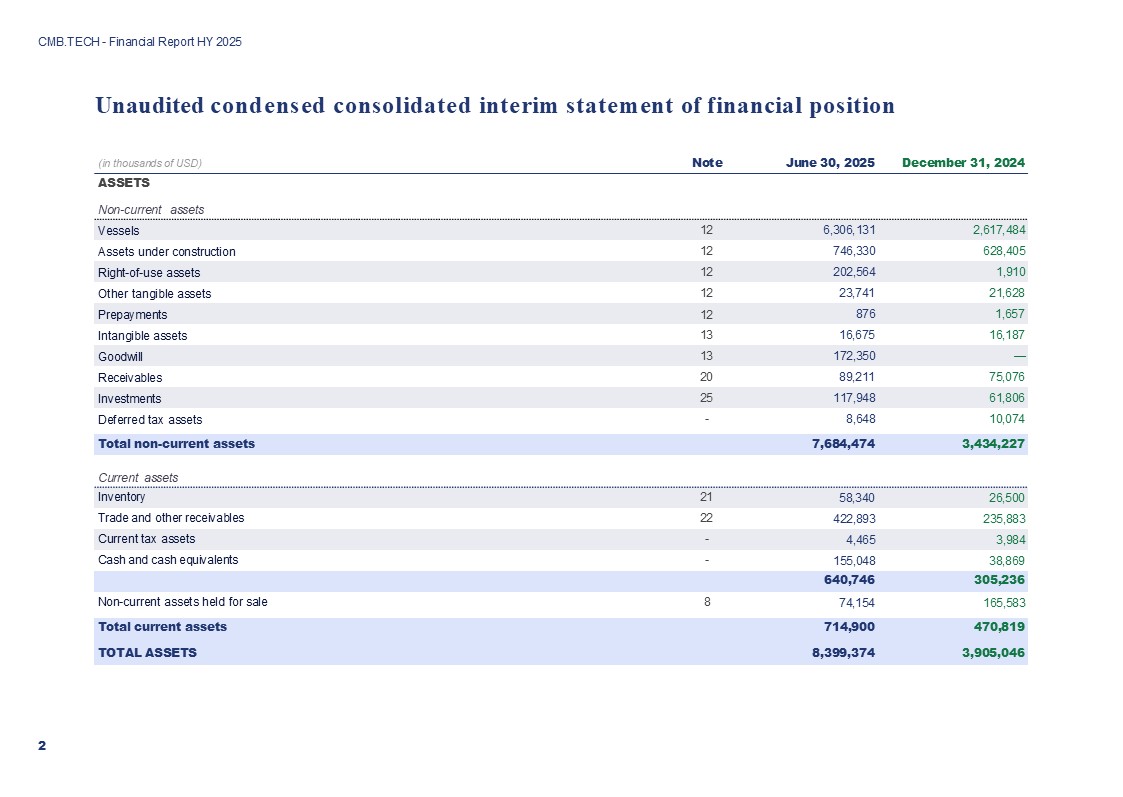Click Investments note number 25
The height and width of the screenshot is (797, 1123).
pos(707,399)
